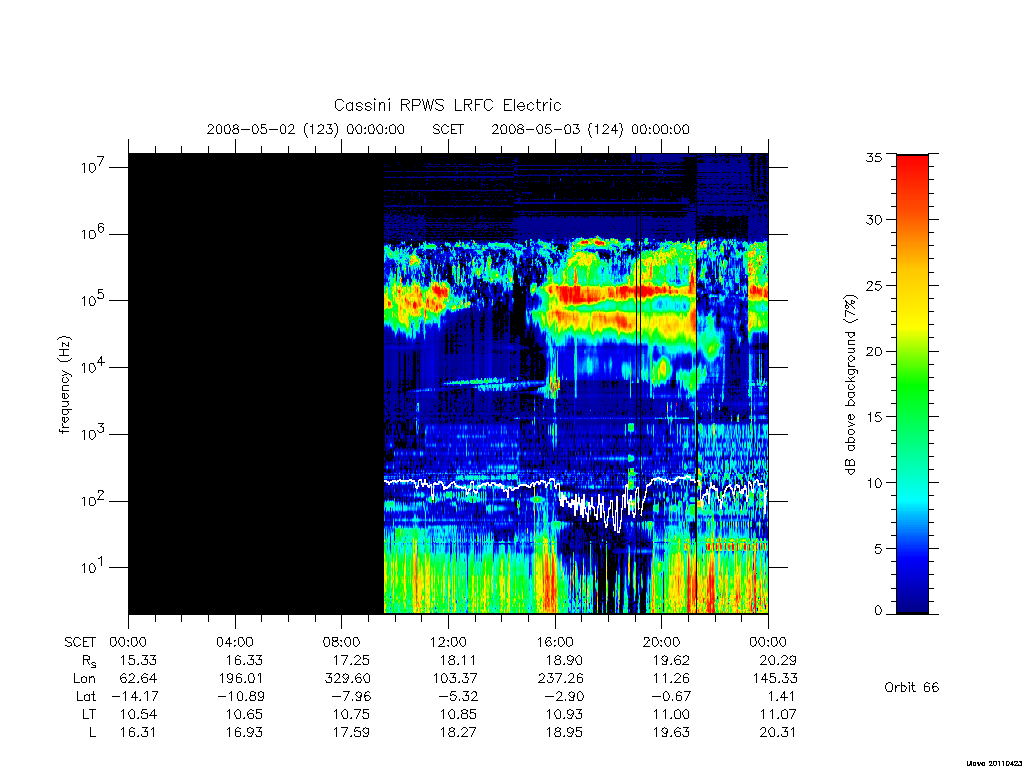Image resolution: width=1024 pixels, height=768 pixels.
Task: Click the Rs value 15.33
Action: (x=138, y=660)
